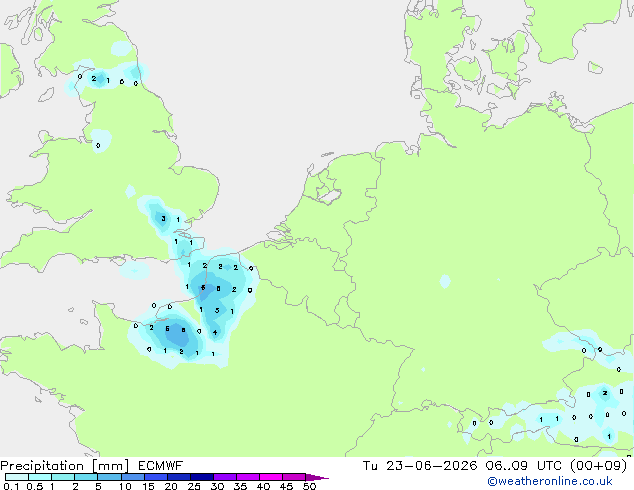
Task: Click the legend scale label '0.5'
Action: [35, 486]
